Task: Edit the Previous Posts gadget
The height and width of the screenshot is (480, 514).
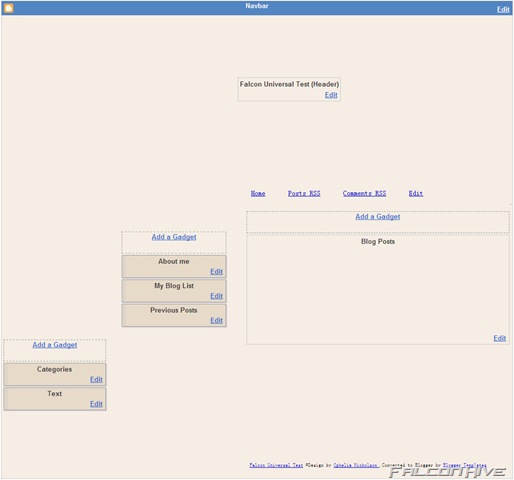Action: point(216,320)
